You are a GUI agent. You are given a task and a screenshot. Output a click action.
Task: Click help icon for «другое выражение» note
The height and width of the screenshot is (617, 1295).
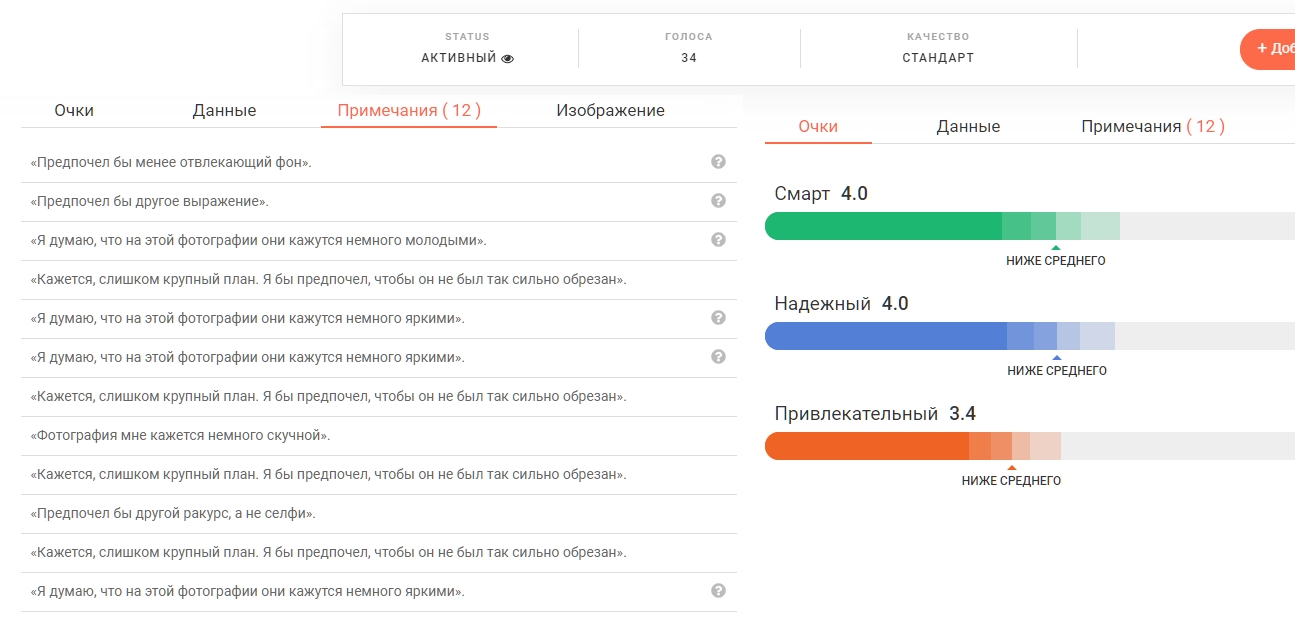click(718, 201)
